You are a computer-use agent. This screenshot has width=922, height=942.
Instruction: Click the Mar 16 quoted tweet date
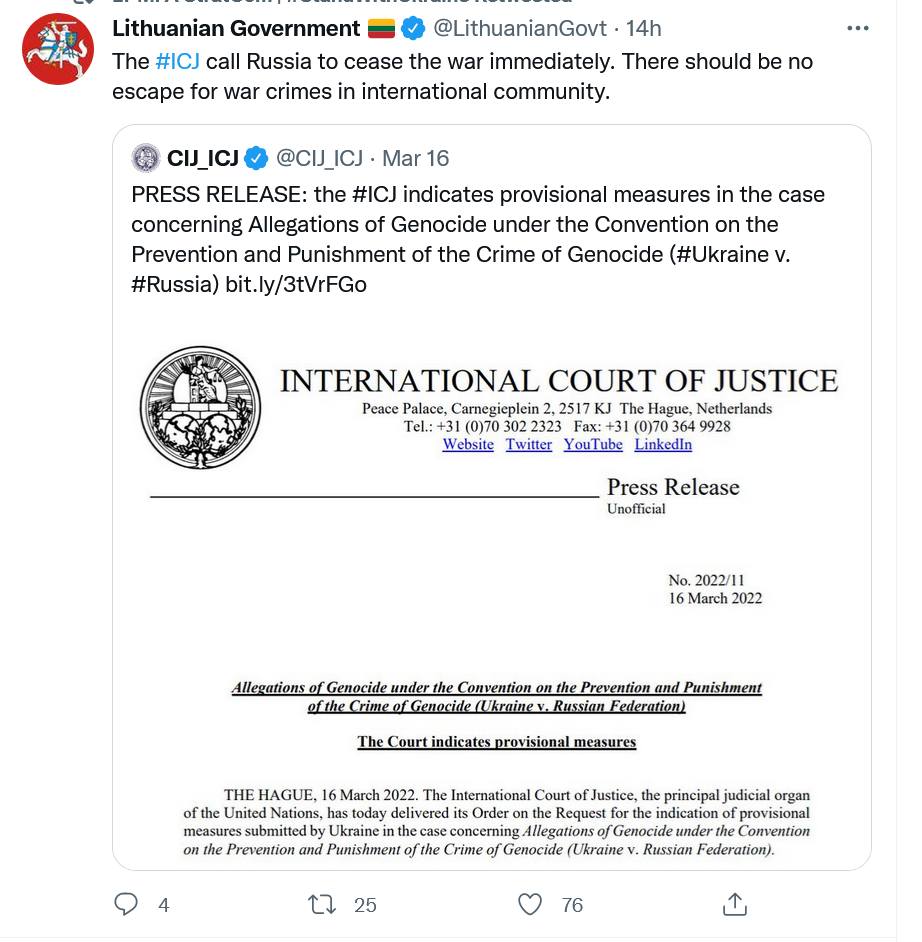[x=415, y=158]
